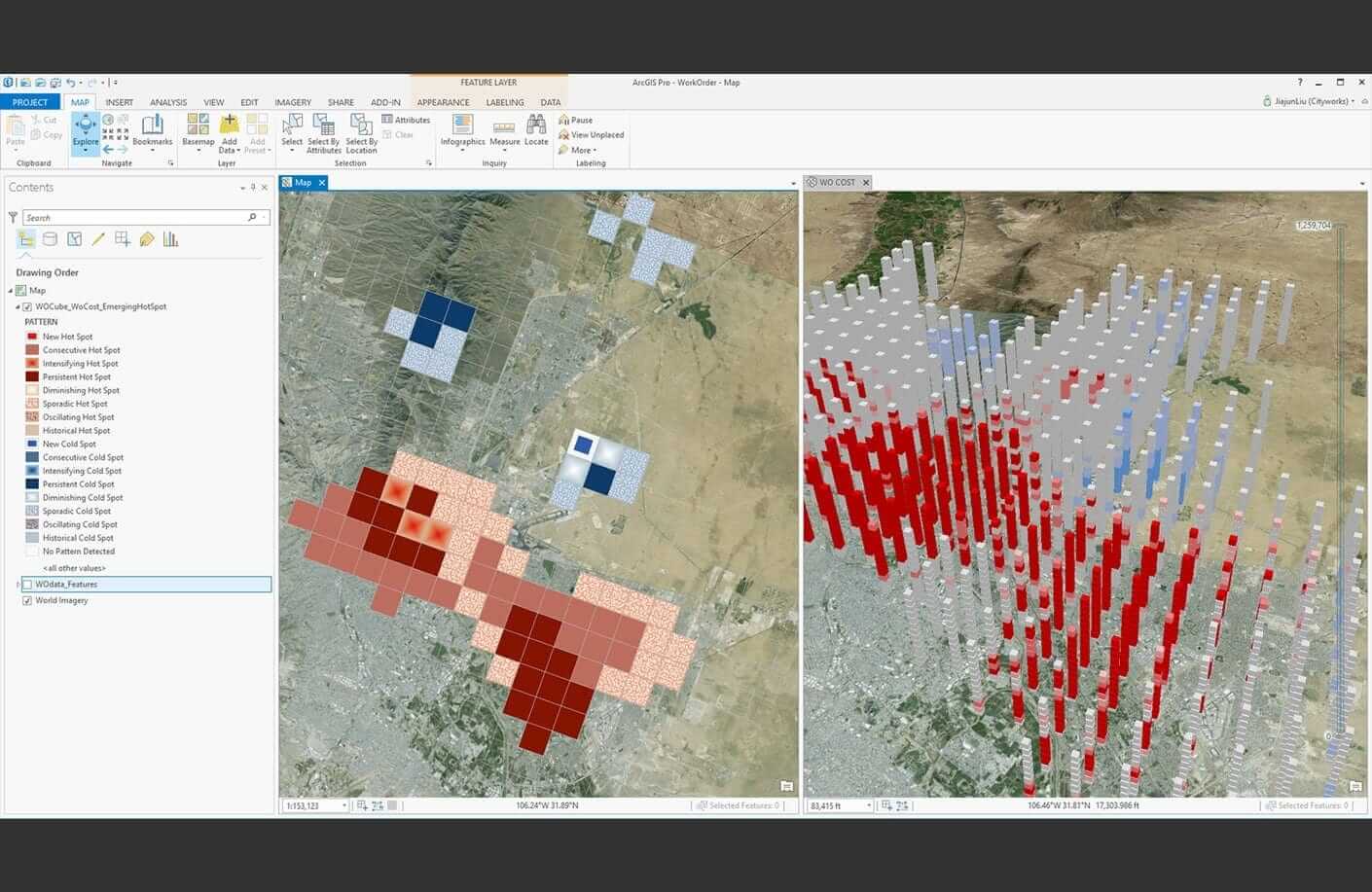Screen dimensions: 1372x892
Task: Click View Unplaced labels
Action: pos(591,135)
